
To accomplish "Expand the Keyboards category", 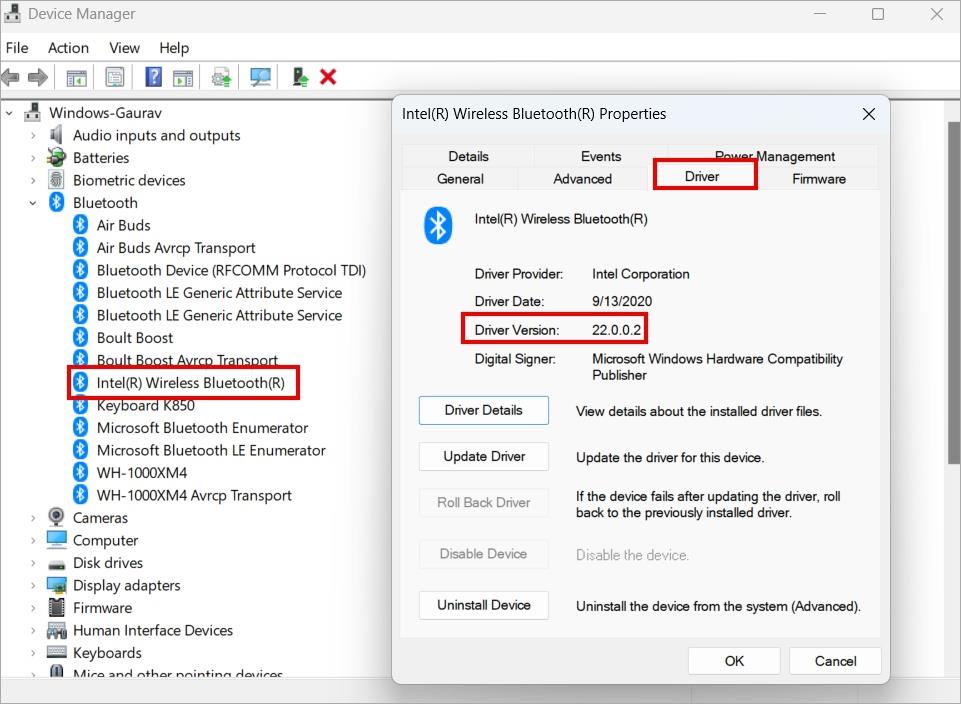I will coord(33,653).
